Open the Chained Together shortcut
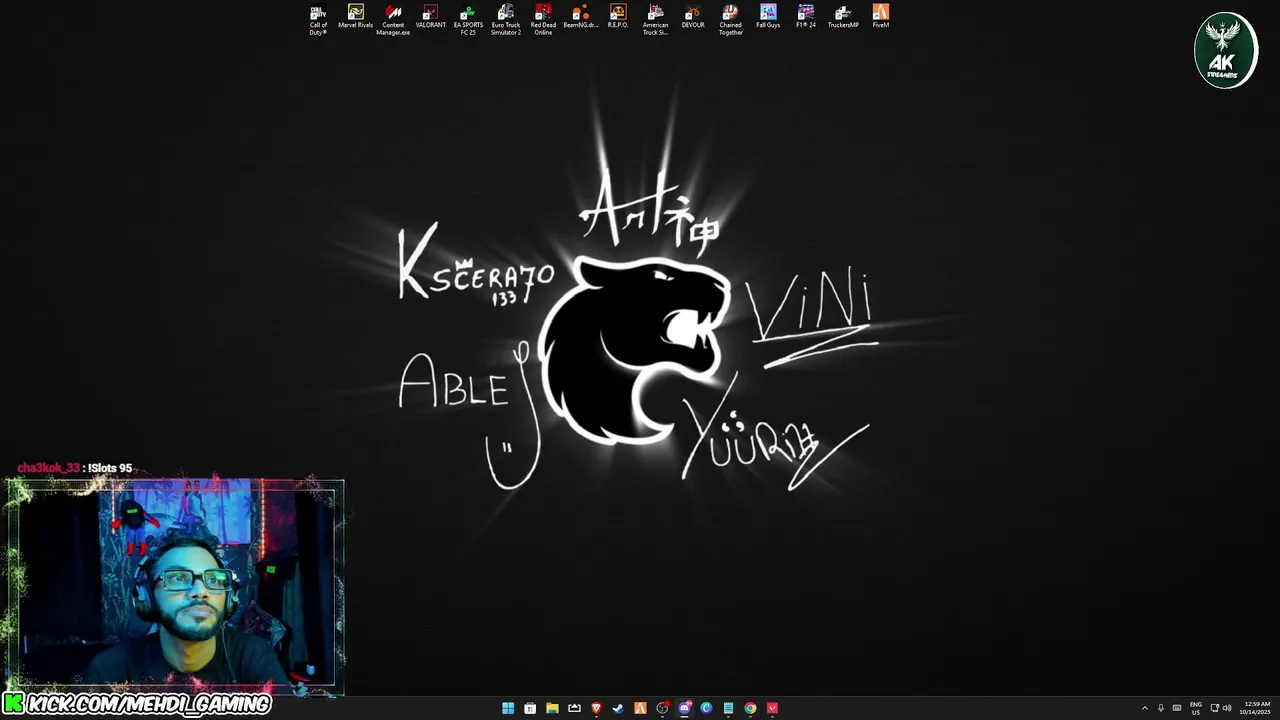 click(x=730, y=19)
